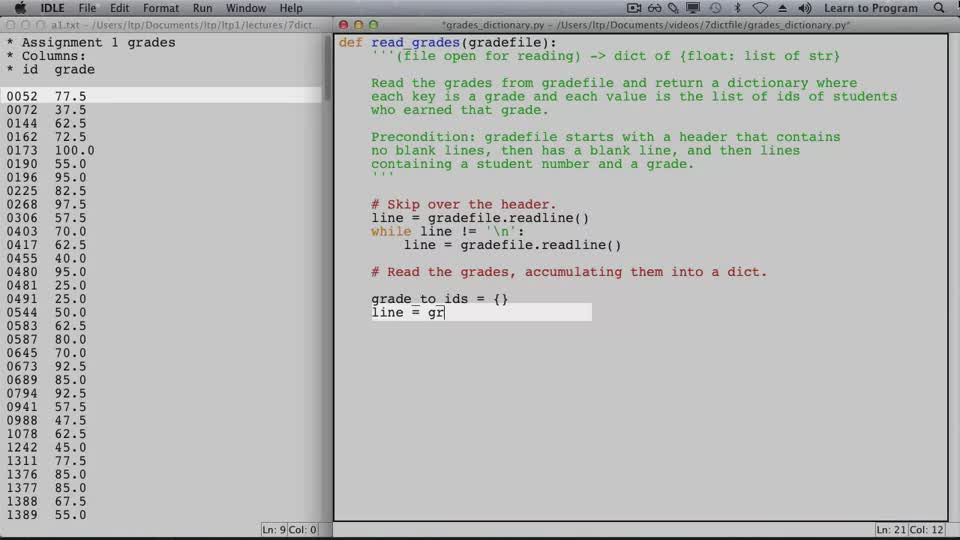Screen dimensions: 960x540
Task: Click the eject icon in menu bar
Action: point(782,8)
